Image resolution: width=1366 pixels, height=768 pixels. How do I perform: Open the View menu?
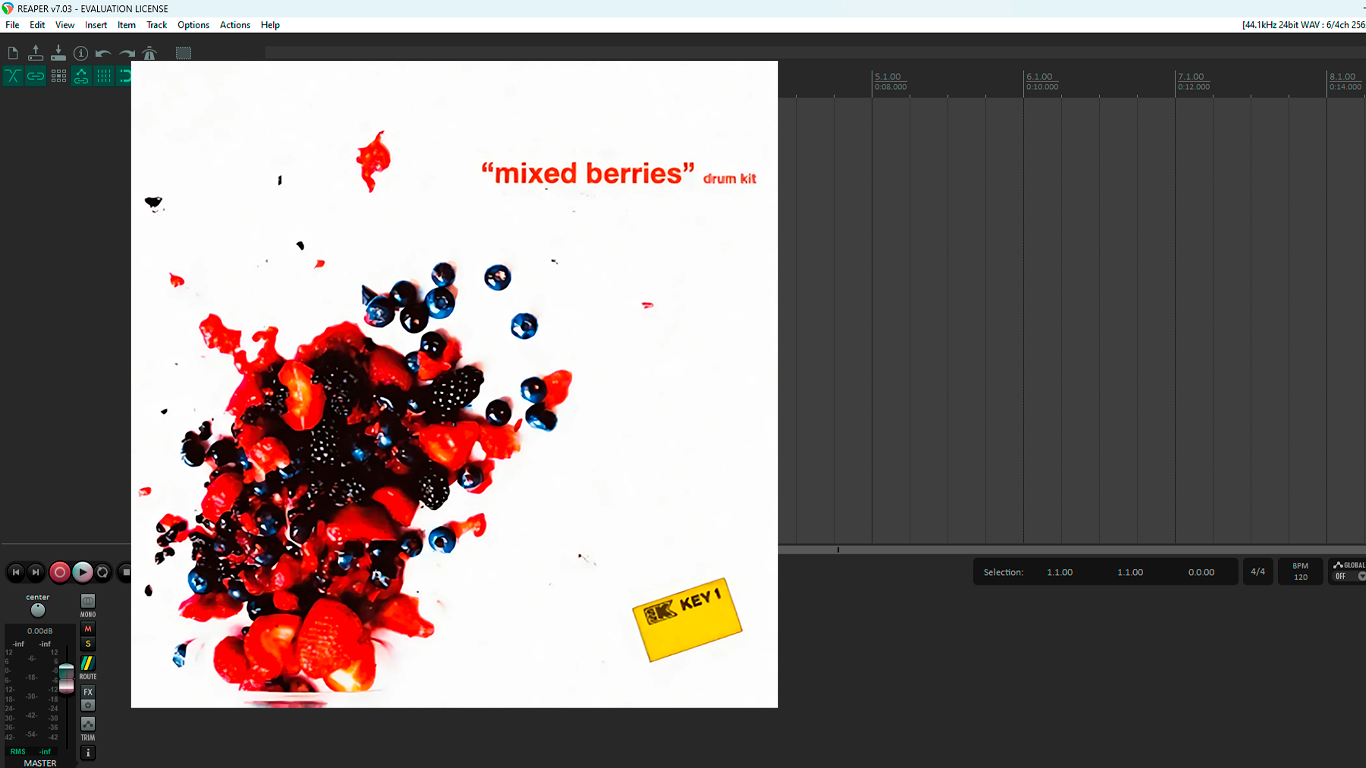(x=65, y=25)
